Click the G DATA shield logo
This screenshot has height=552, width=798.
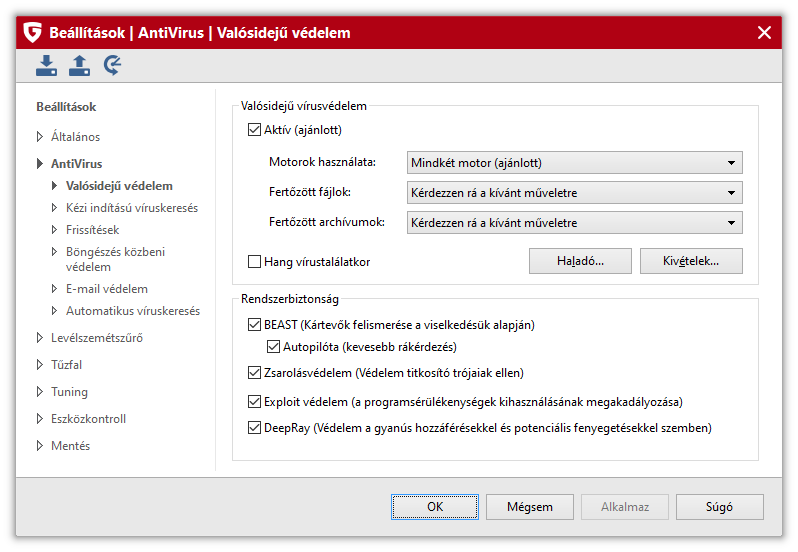33,33
